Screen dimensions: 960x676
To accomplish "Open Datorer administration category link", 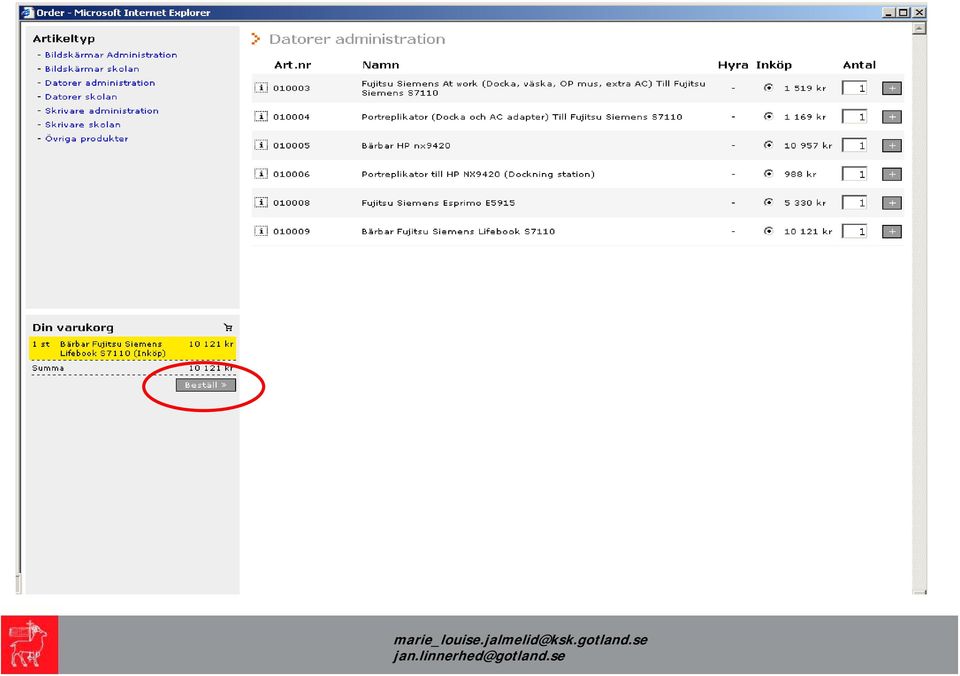I will click(x=100, y=83).
